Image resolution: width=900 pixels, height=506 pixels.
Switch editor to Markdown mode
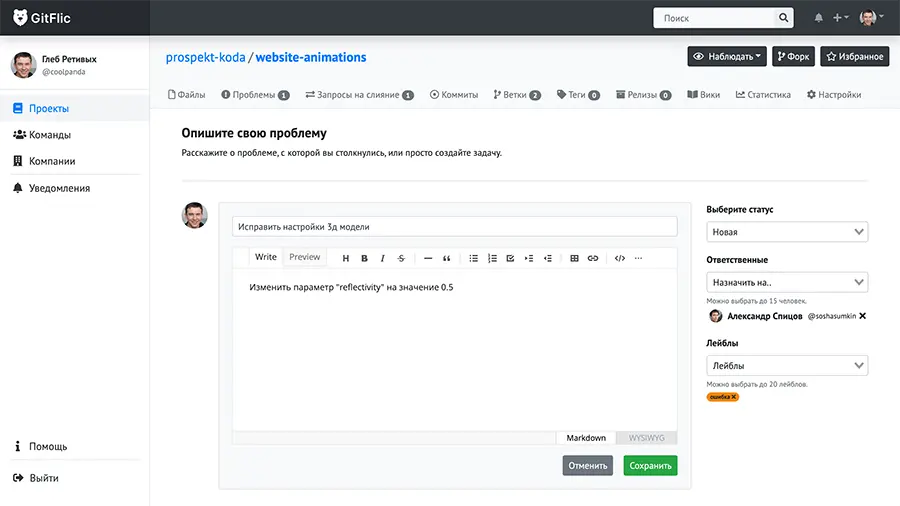pyautogui.click(x=586, y=438)
